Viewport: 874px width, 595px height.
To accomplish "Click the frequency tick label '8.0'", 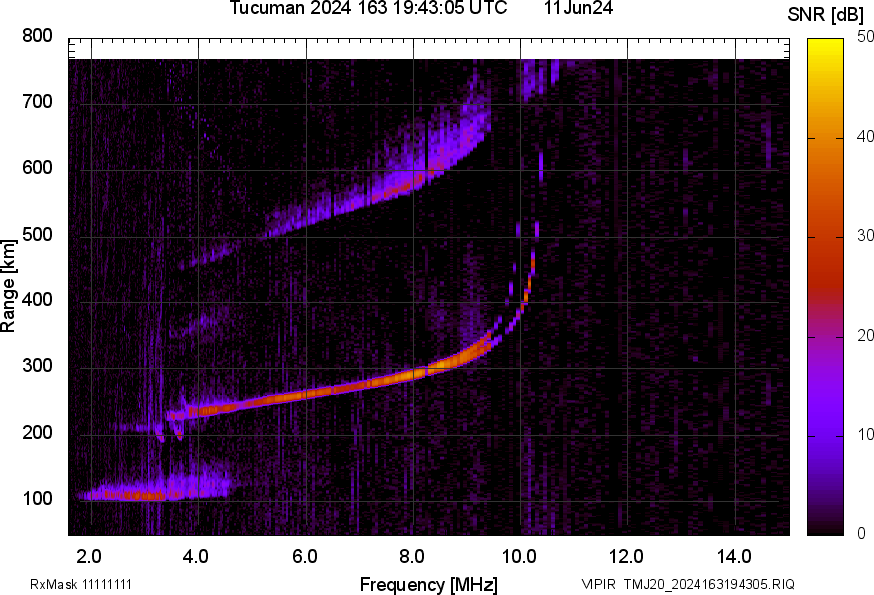I will [x=412, y=556].
